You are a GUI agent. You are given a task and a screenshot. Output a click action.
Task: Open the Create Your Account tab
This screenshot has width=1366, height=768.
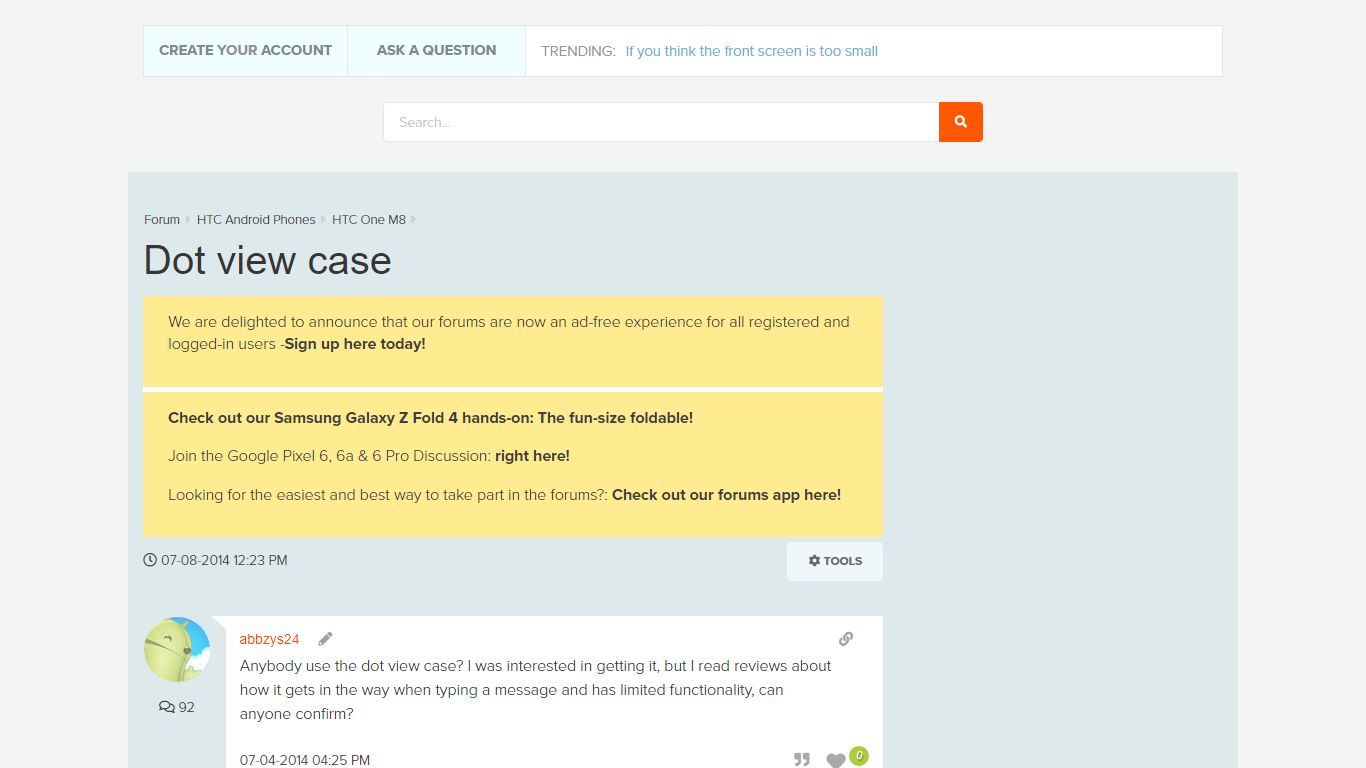pos(245,51)
